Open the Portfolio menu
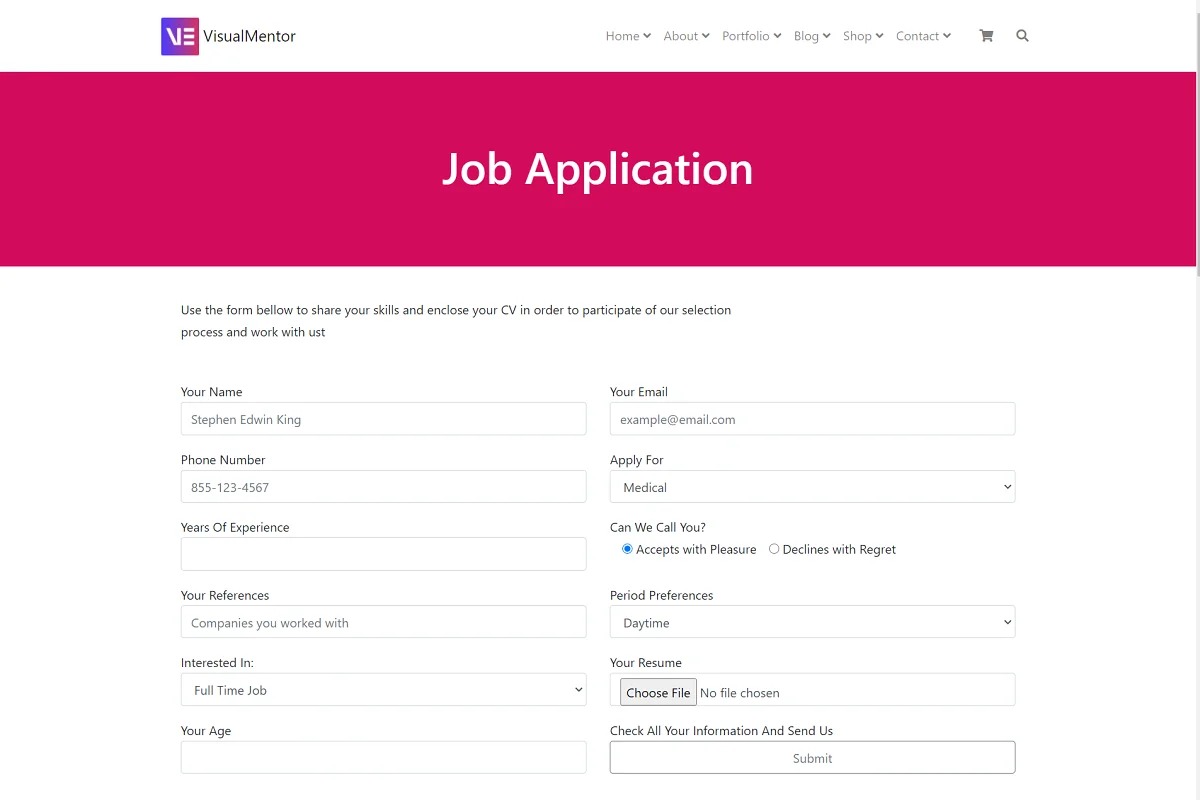 [x=751, y=36]
